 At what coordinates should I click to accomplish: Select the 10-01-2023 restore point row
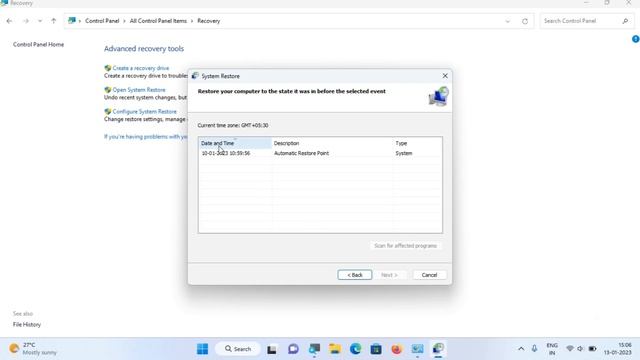(x=320, y=153)
